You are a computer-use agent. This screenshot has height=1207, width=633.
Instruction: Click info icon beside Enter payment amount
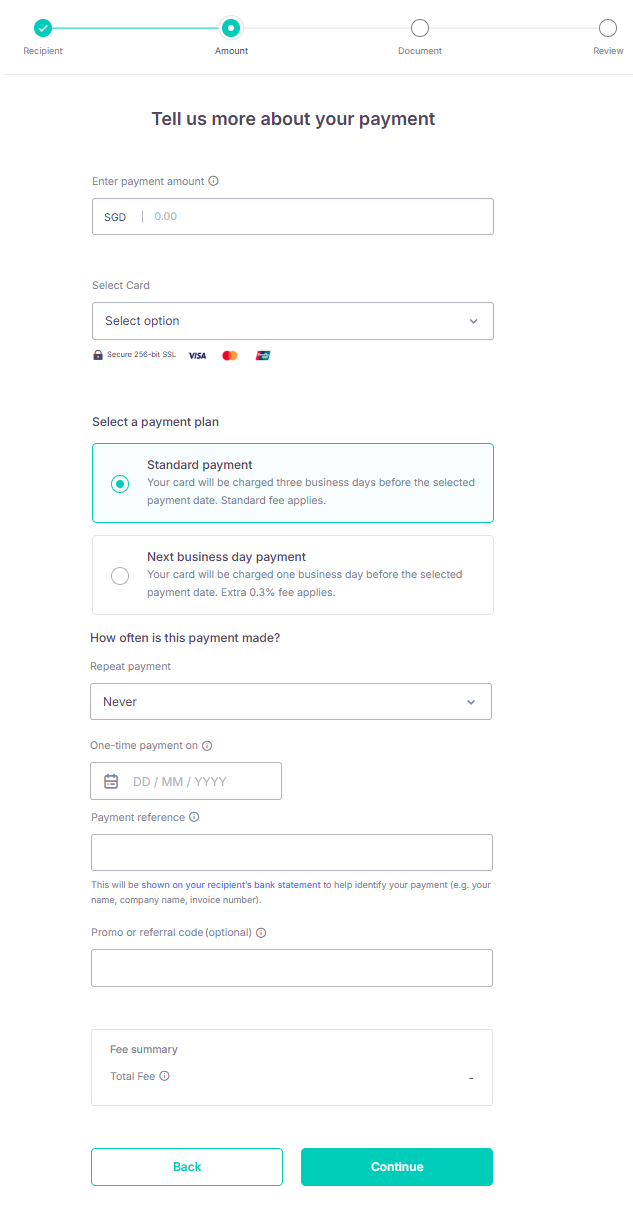pos(213,182)
